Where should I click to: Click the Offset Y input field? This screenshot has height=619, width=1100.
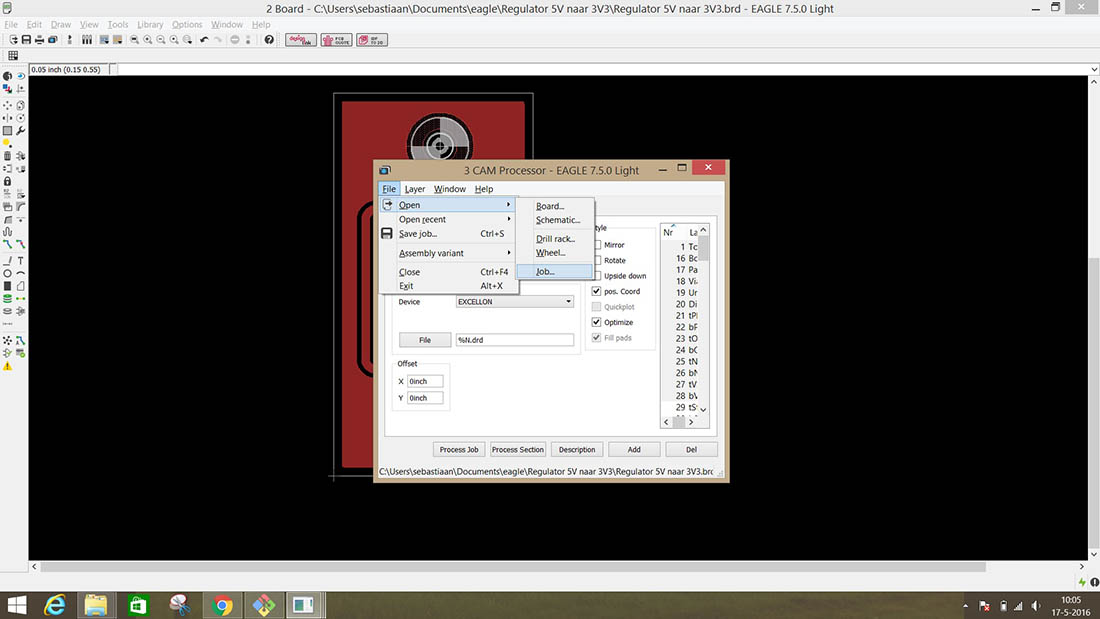(x=425, y=398)
